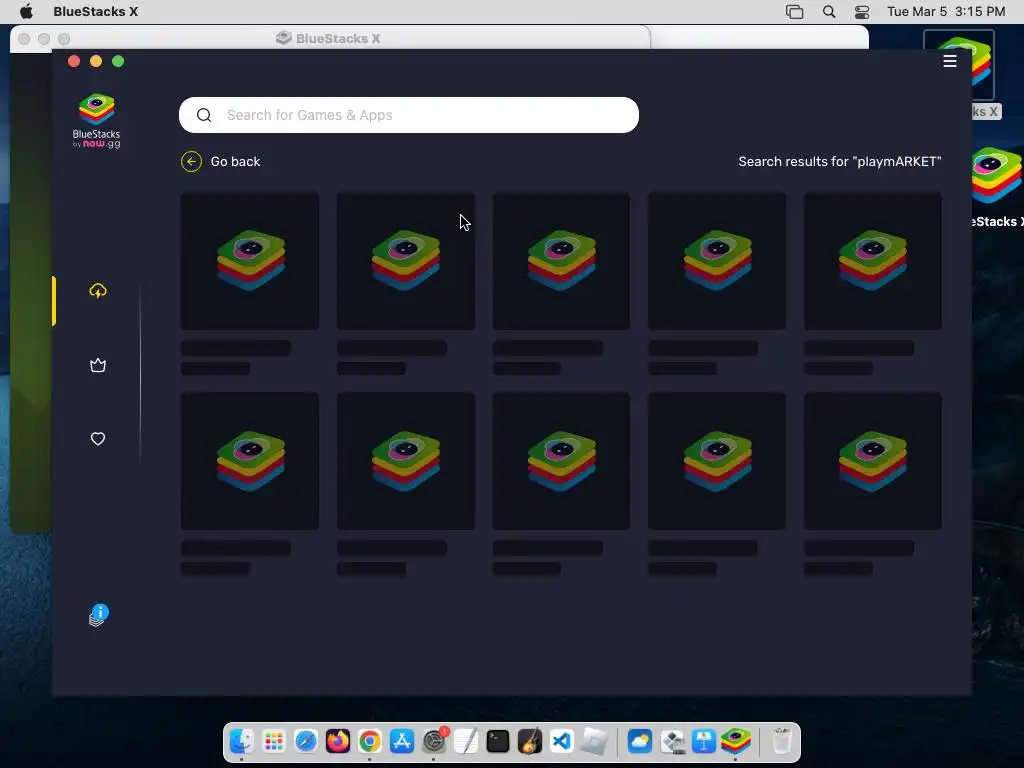Open the last result card in the top row
The height and width of the screenshot is (768, 1024).
pos(873,261)
